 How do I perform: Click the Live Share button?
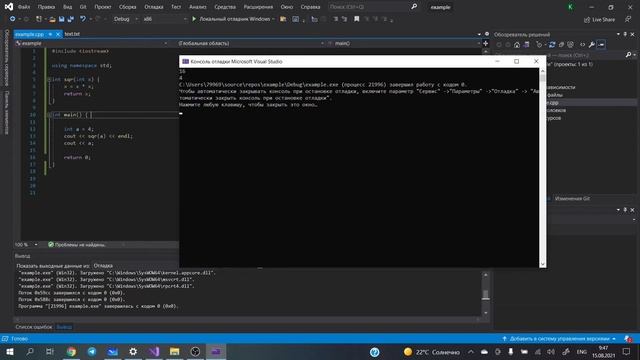pyautogui.click(x=599, y=19)
